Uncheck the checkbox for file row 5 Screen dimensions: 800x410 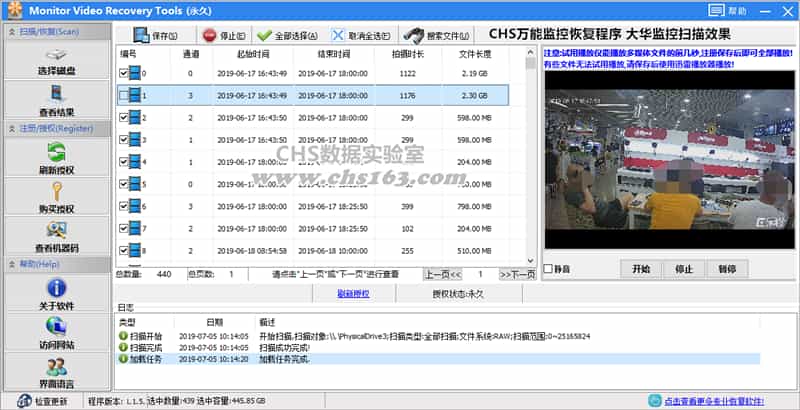coord(123,184)
